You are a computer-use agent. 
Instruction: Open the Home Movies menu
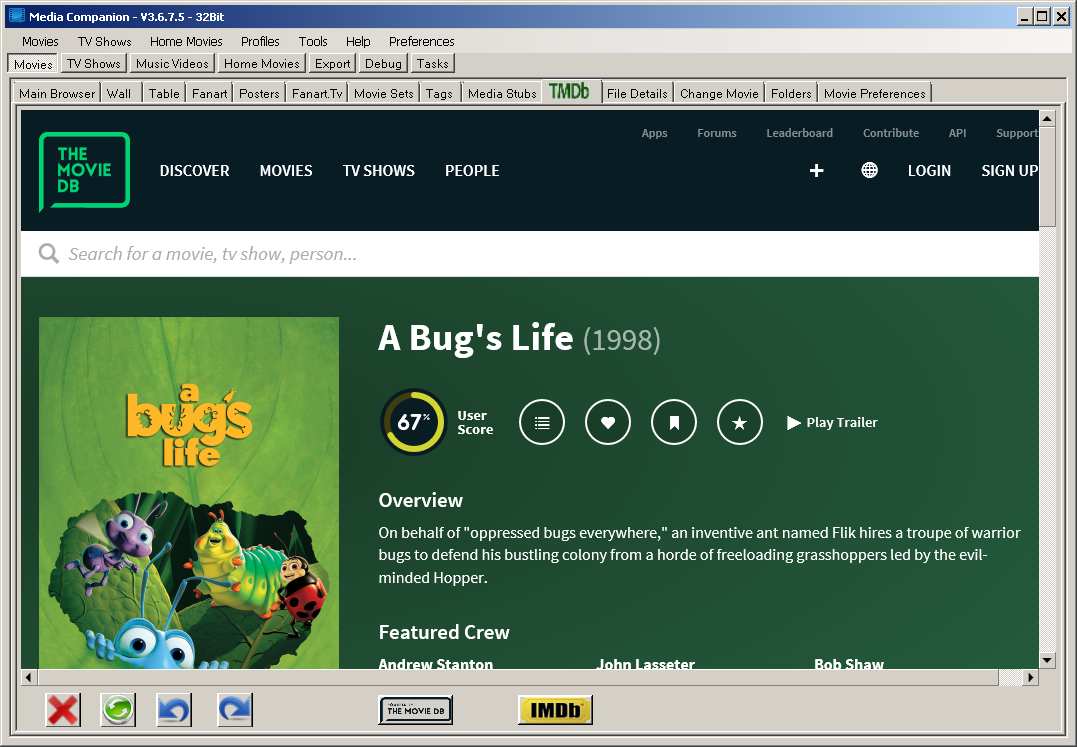[186, 41]
